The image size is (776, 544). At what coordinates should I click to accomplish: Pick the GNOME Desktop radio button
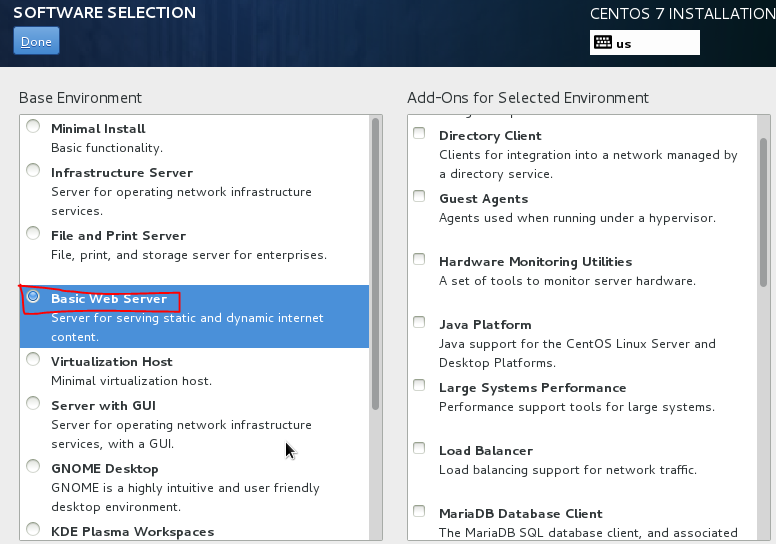click(33, 466)
